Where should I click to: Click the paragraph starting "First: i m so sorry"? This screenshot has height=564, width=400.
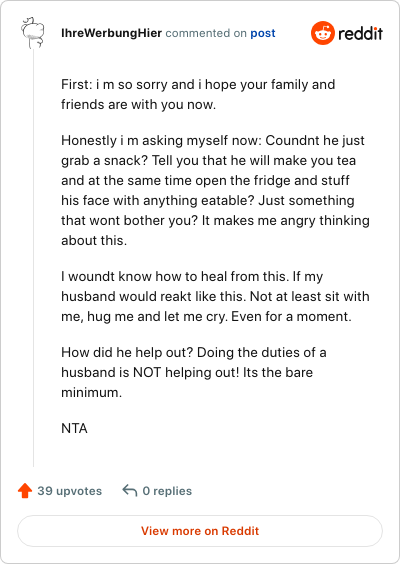point(198,95)
